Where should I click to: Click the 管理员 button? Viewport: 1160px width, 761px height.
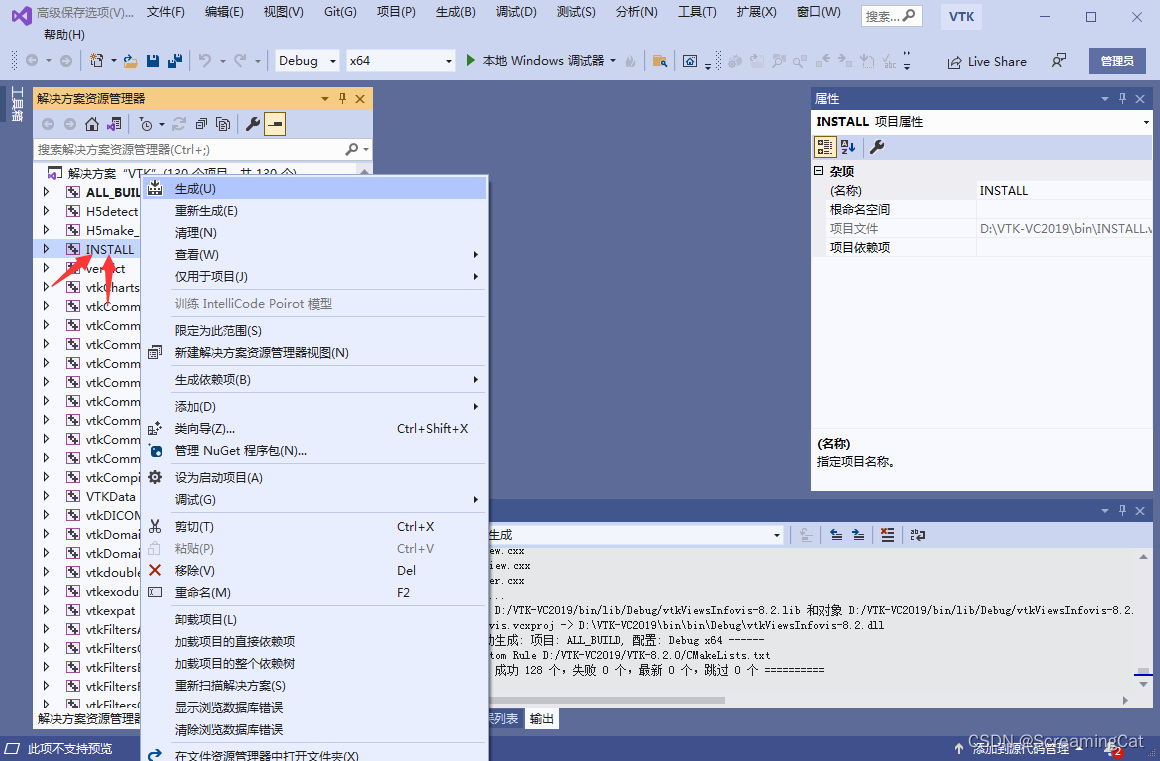[1116, 61]
